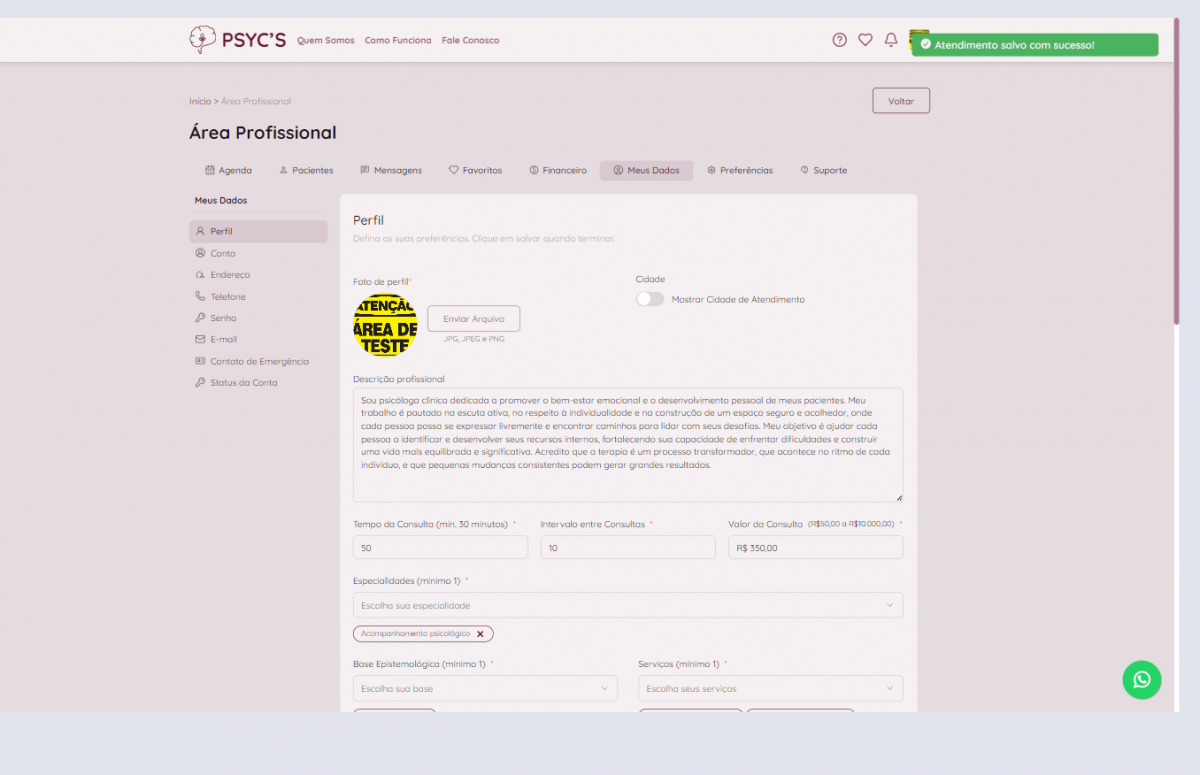The image size is (1200, 775).
Task: Click the page vertical scrollbar
Action: click(1177, 170)
